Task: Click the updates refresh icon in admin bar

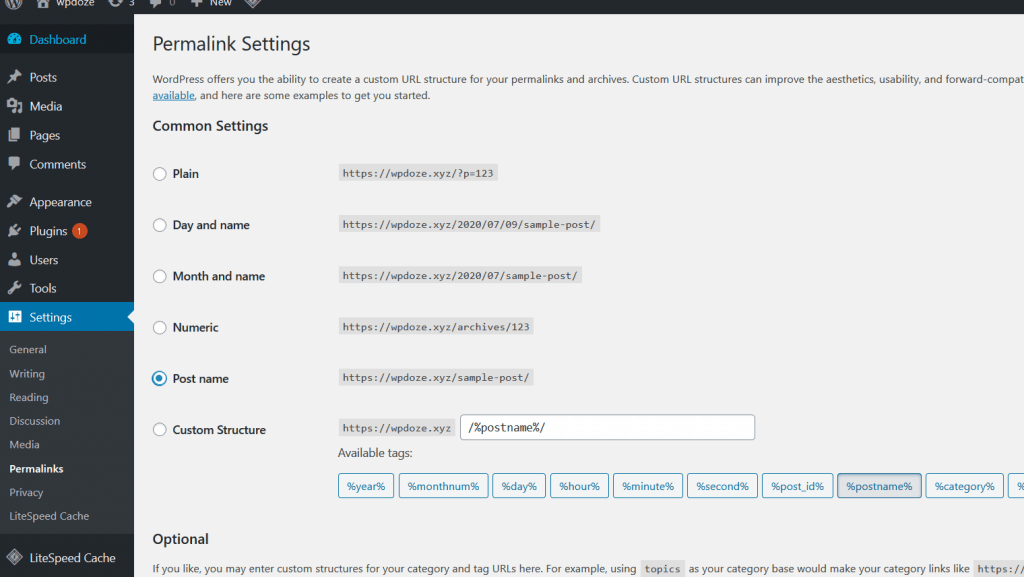Action: (115, 3)
